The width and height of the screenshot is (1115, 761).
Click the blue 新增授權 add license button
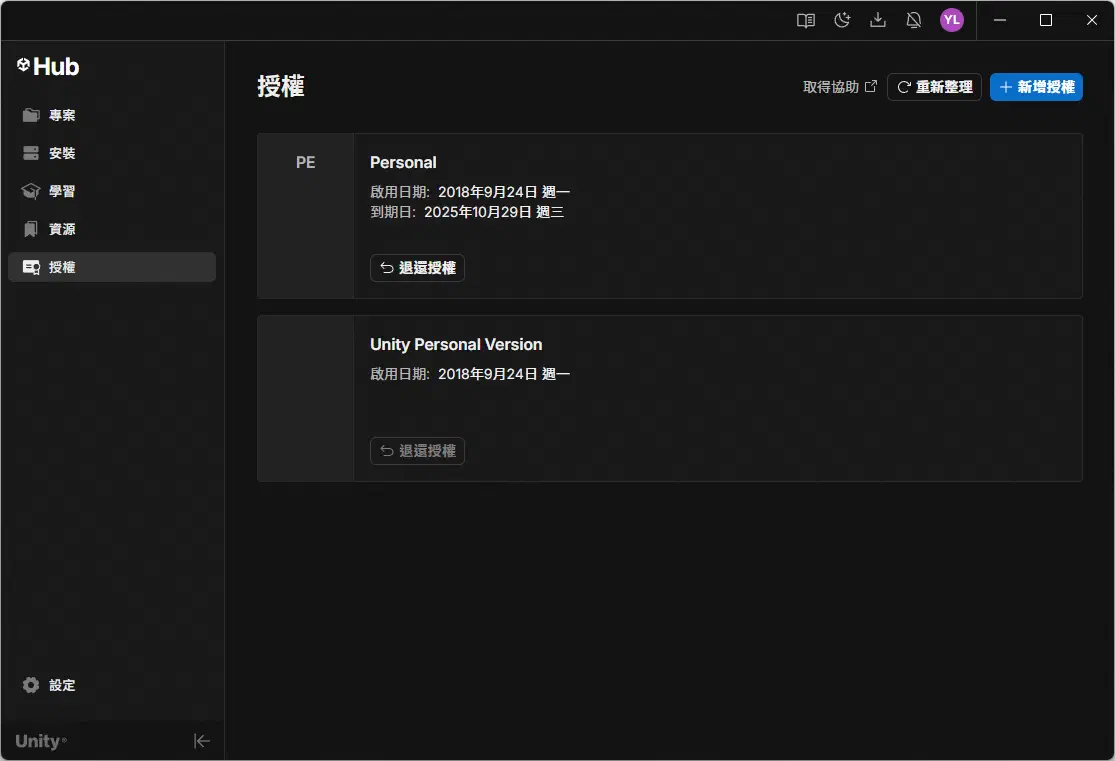[x=1036, y=87]
